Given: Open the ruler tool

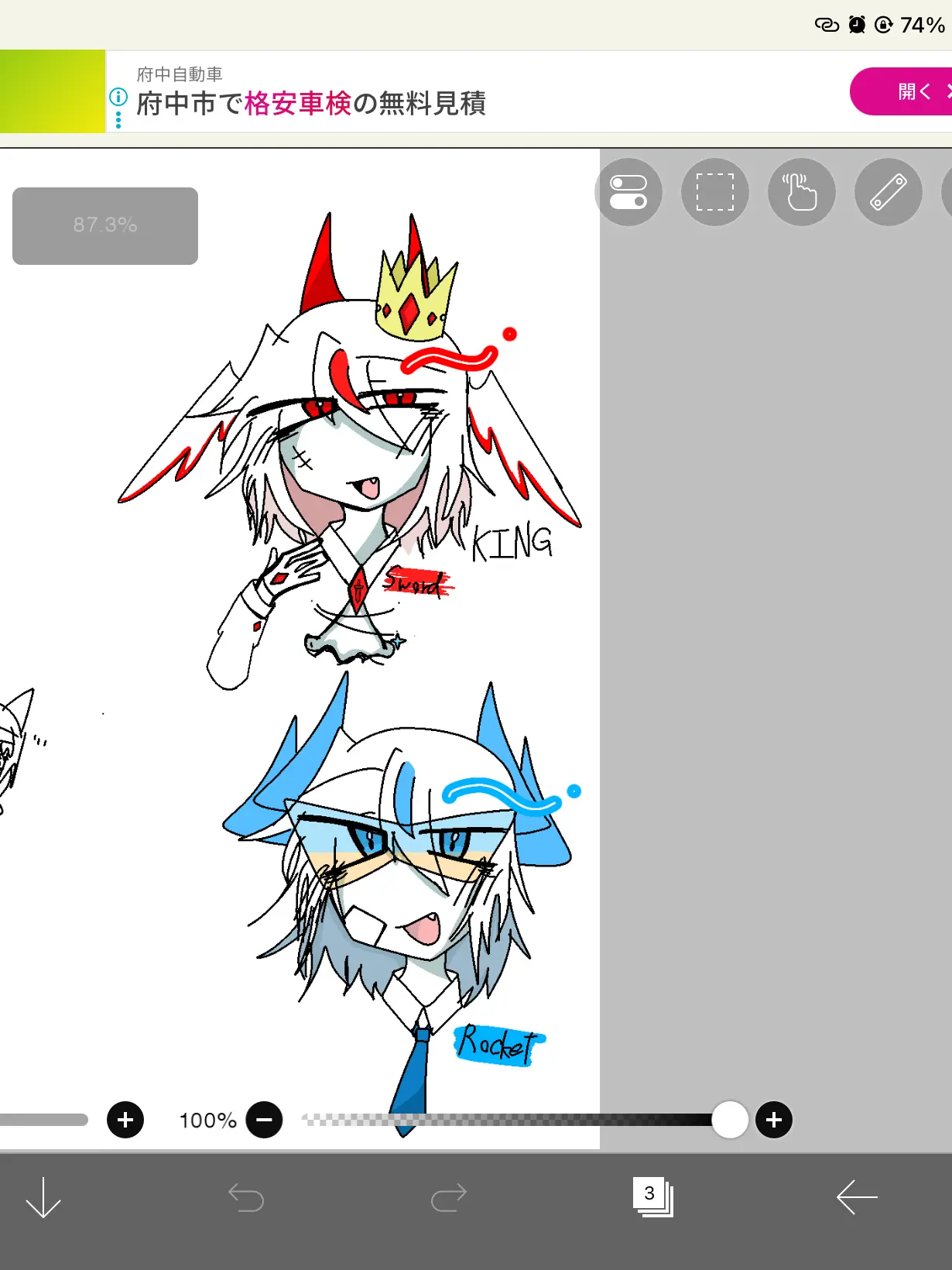Looking at the screenshot, I should (889, 193).
